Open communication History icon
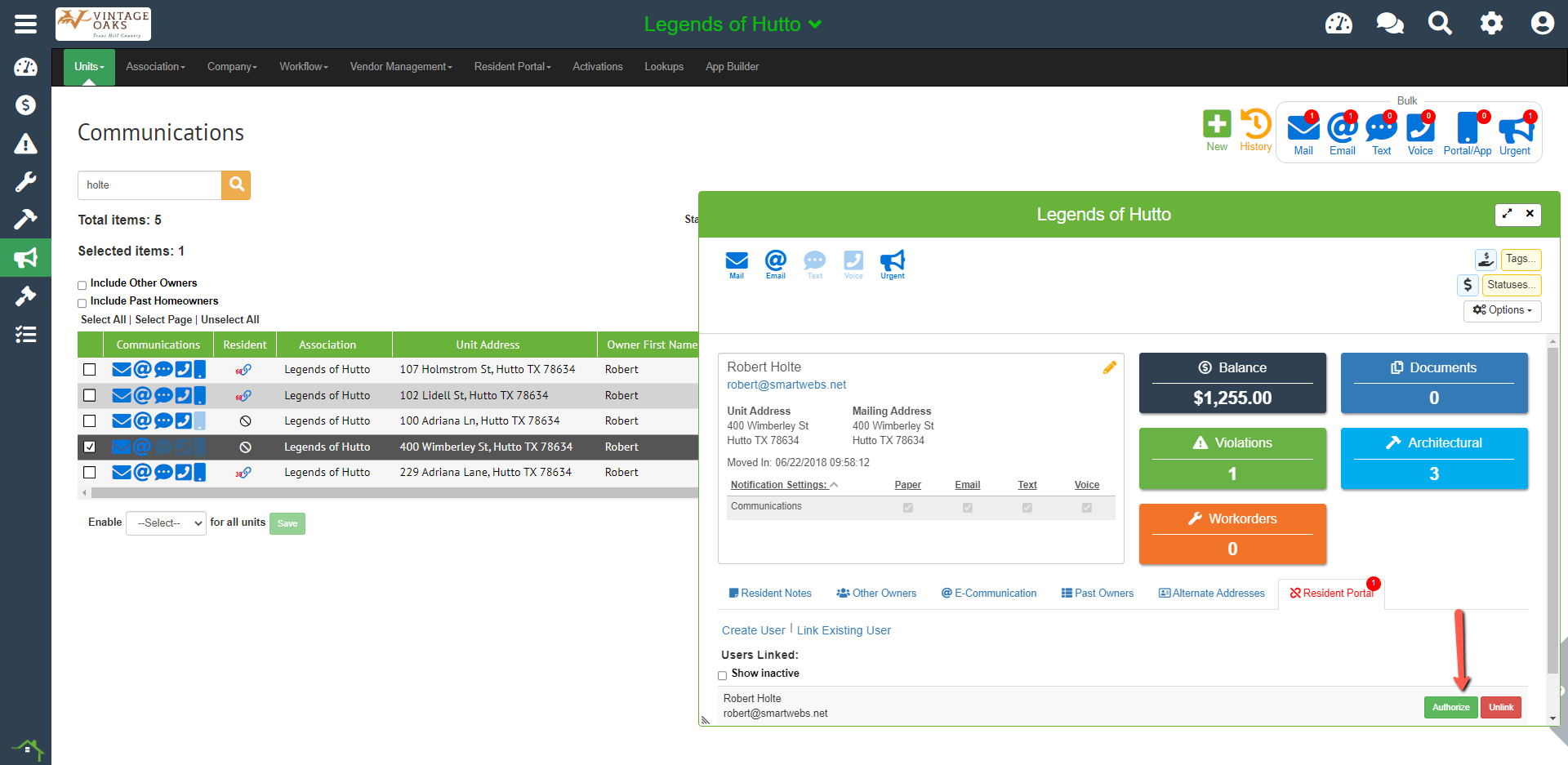The width and height of the screenshot is (1568, 765). (1255, 131)
